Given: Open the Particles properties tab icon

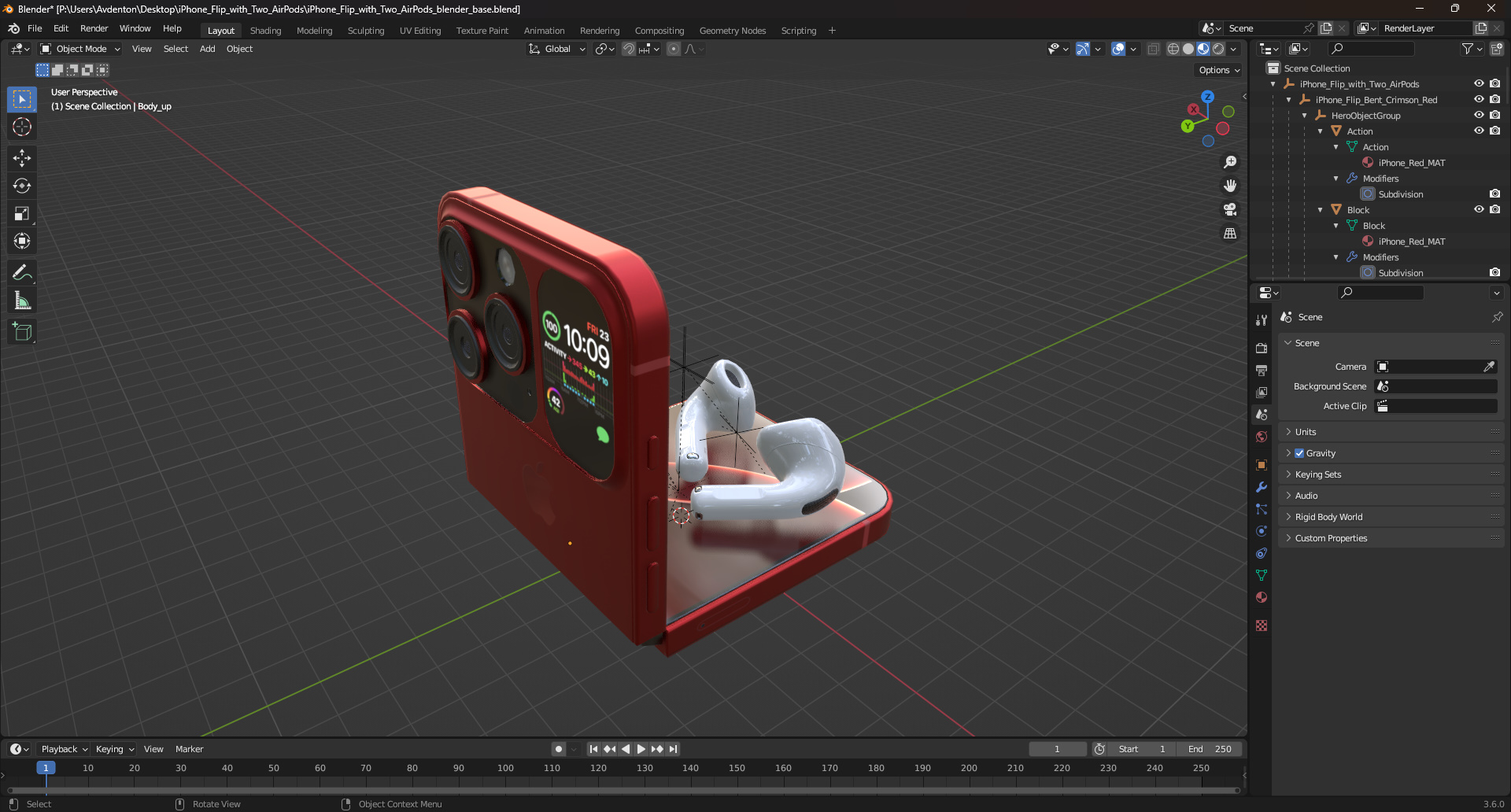Looking at the screenshot, I should point(1262,509).
